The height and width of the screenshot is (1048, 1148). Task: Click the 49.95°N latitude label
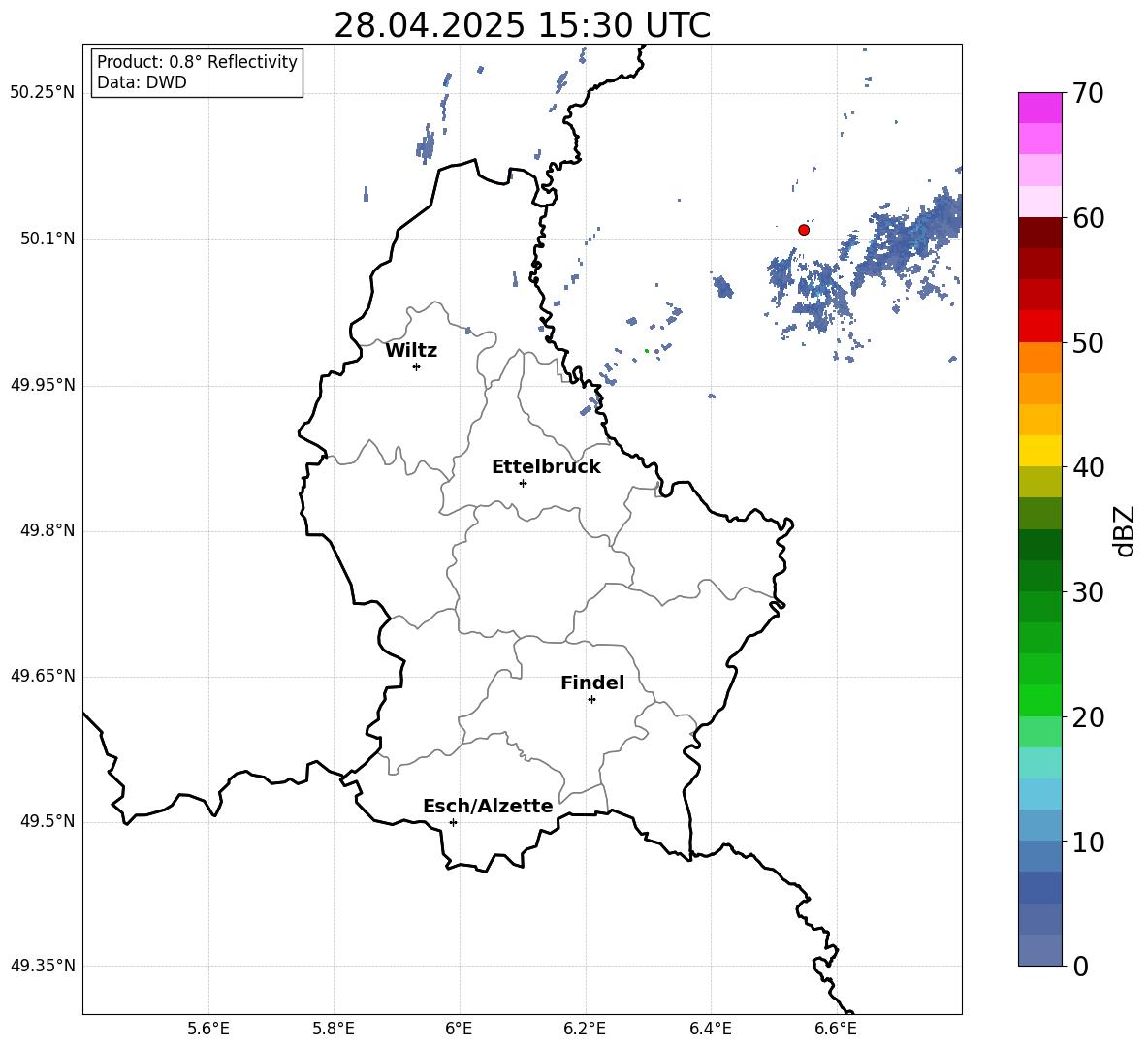[43, 384]
